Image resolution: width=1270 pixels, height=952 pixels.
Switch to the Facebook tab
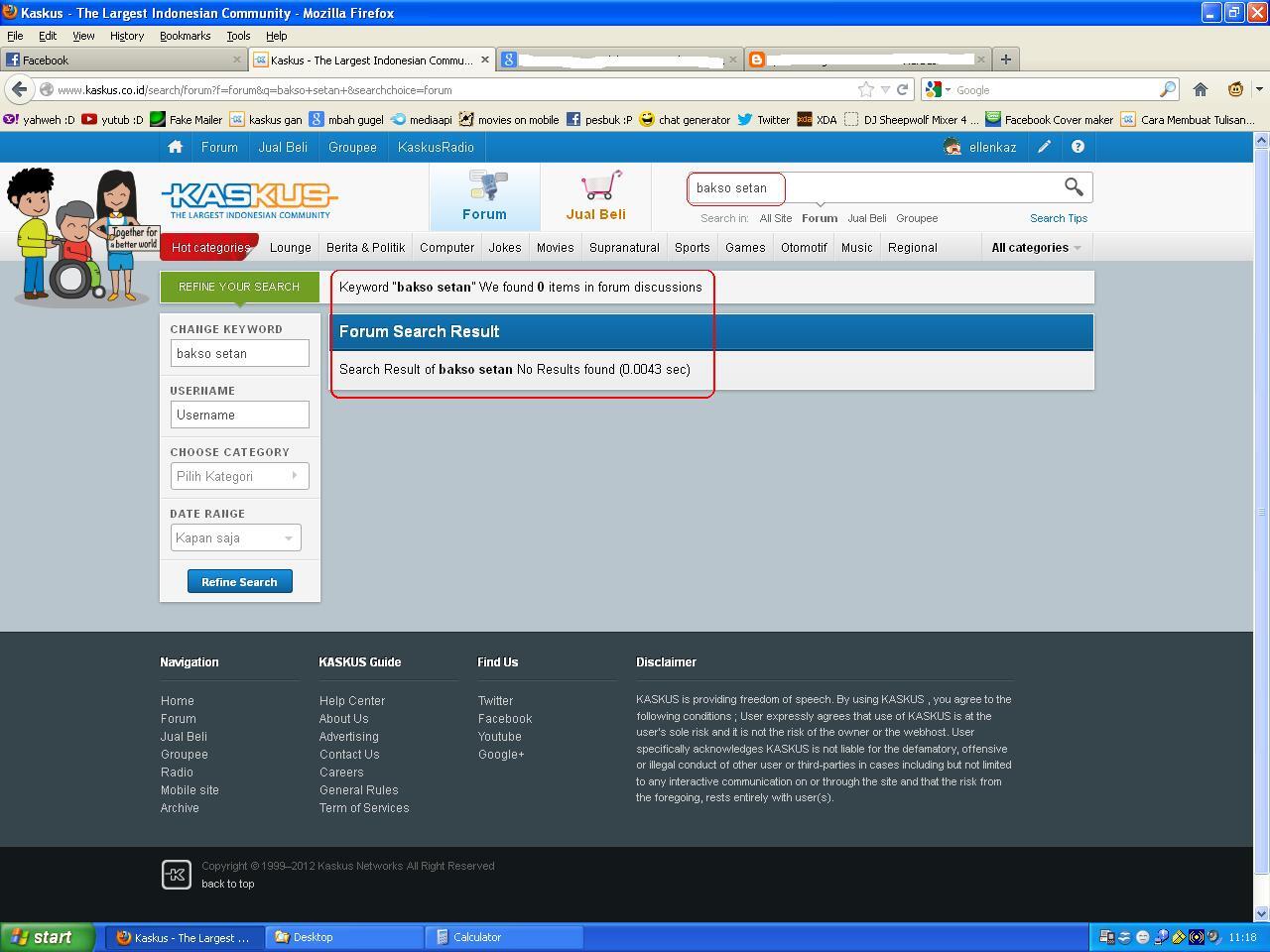[x=124, y=59]
